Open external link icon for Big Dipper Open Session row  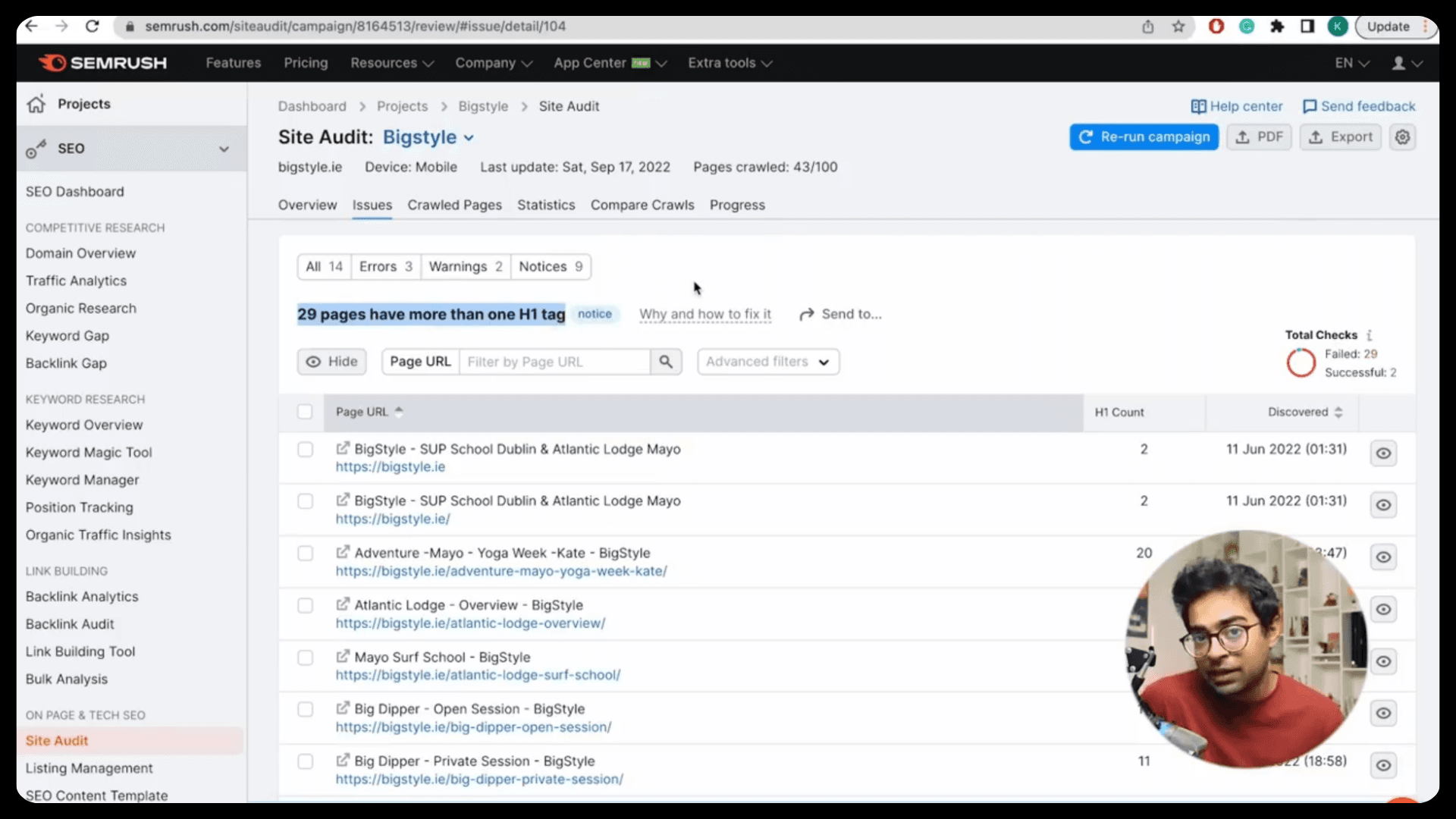pyautogui.click(x=343, y=708)
